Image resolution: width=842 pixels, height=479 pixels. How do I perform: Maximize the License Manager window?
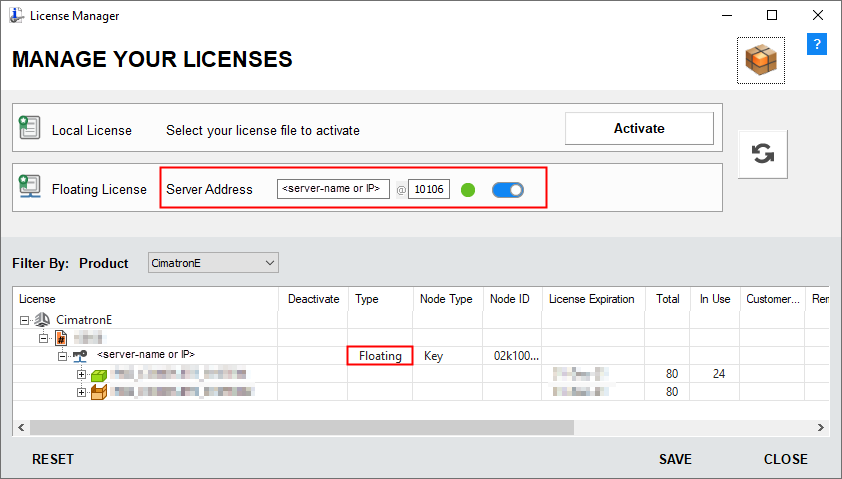pyautogui.click(x=772, y=15)
